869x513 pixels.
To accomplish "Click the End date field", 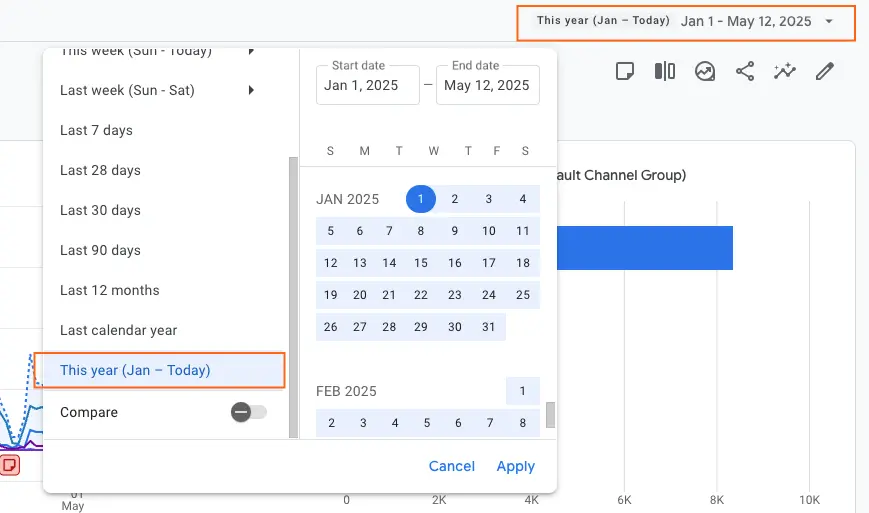I will 488,85.
